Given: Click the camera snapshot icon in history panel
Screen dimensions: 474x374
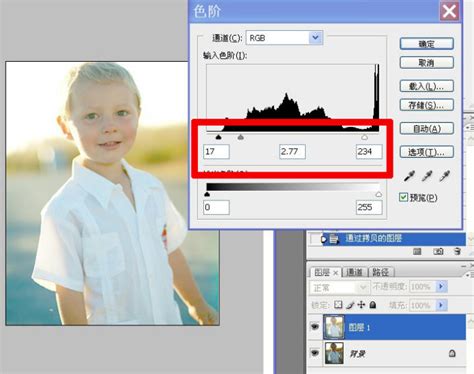Looking at the screenshot, I should tap(438, 251).
